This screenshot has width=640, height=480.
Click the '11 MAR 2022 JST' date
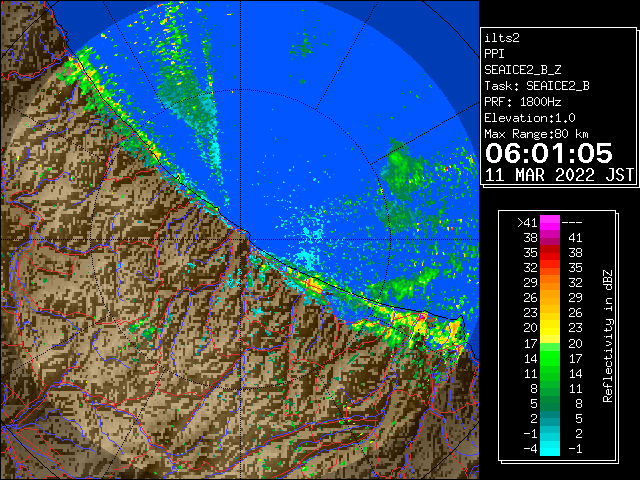point(559,175)
